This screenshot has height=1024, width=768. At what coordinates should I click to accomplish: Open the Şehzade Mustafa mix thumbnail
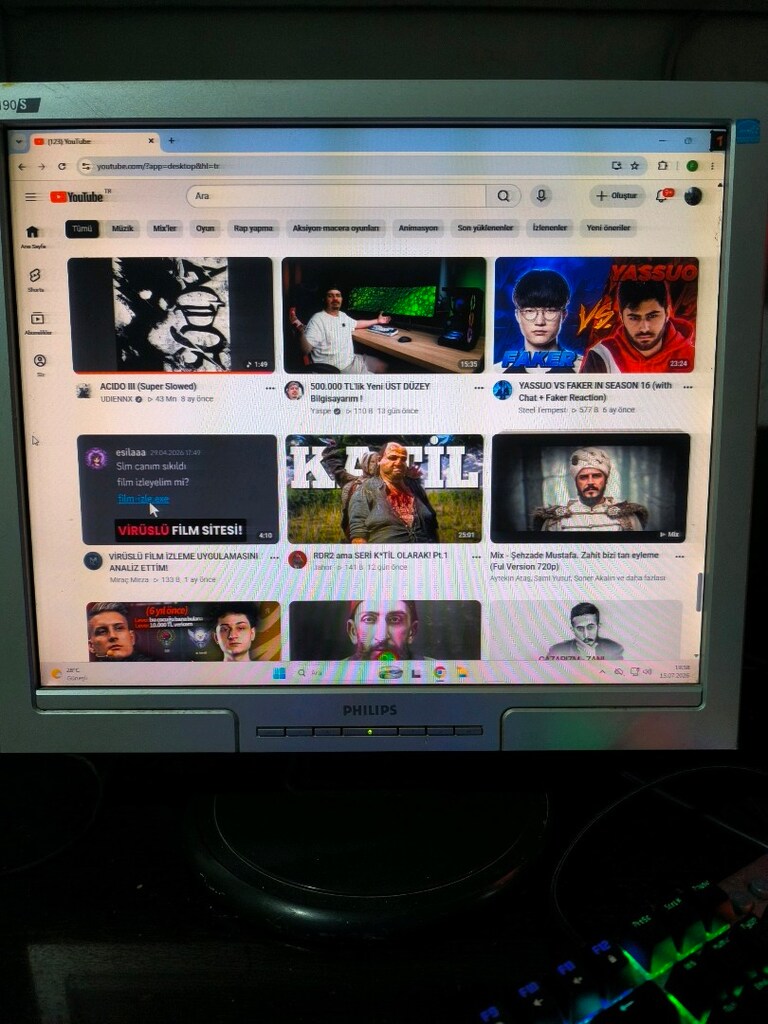pos(590,487)
